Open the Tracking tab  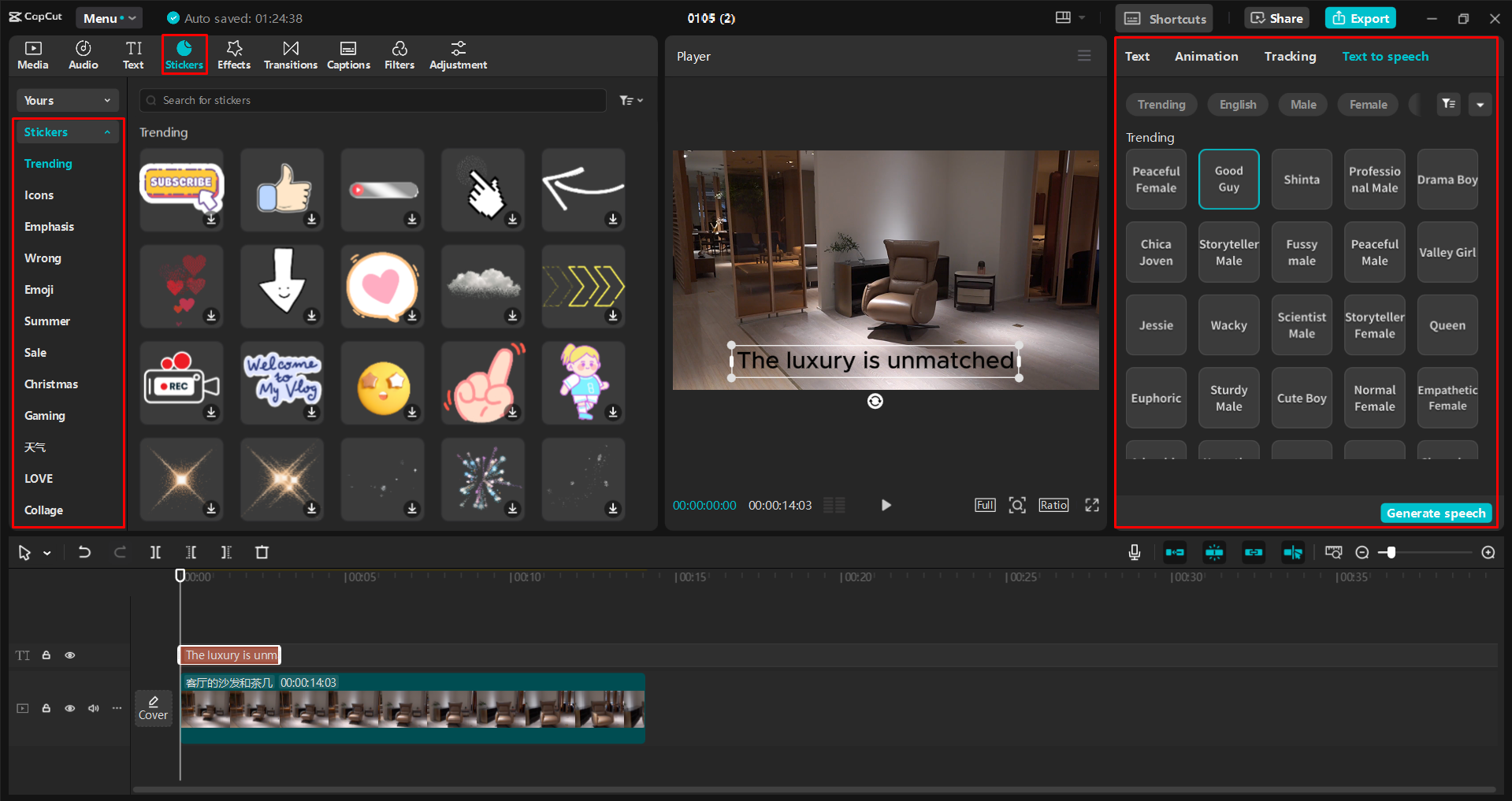pyautogui.click(x=1290, y=56)
